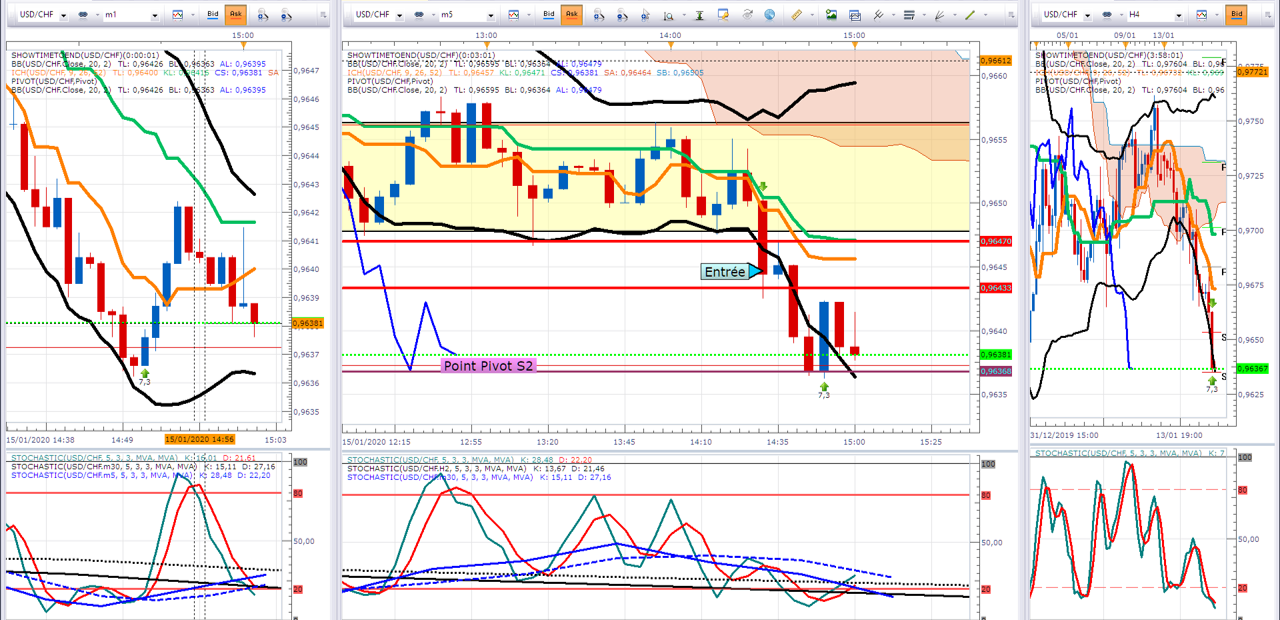The image size is (1280, 620).
Task: Click the zoom-in icon in the m1 chart toolbar
Action: 263,15
